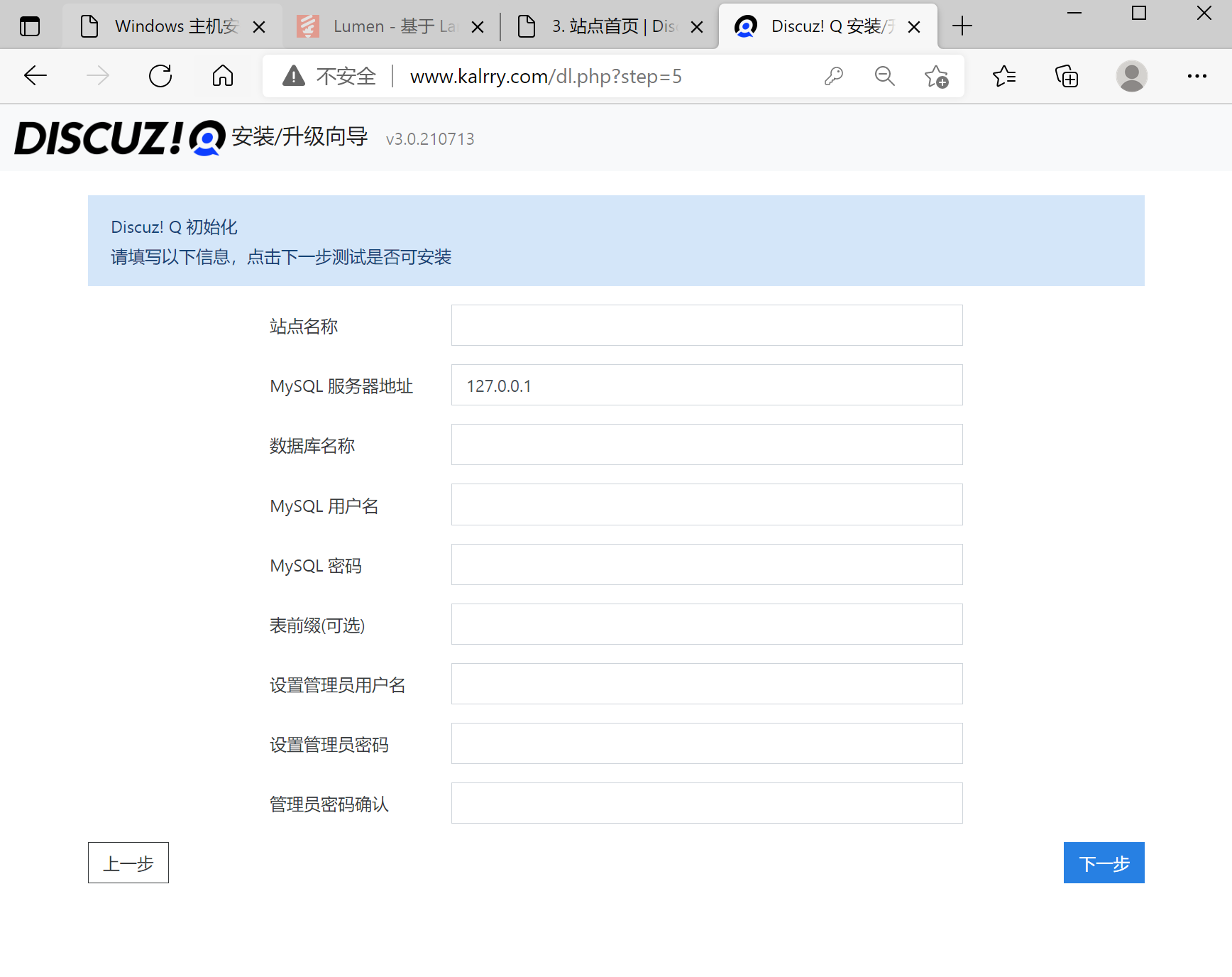Click the MySQL 密码 input field
The image size is (1232, 977).
coord(706,564)
